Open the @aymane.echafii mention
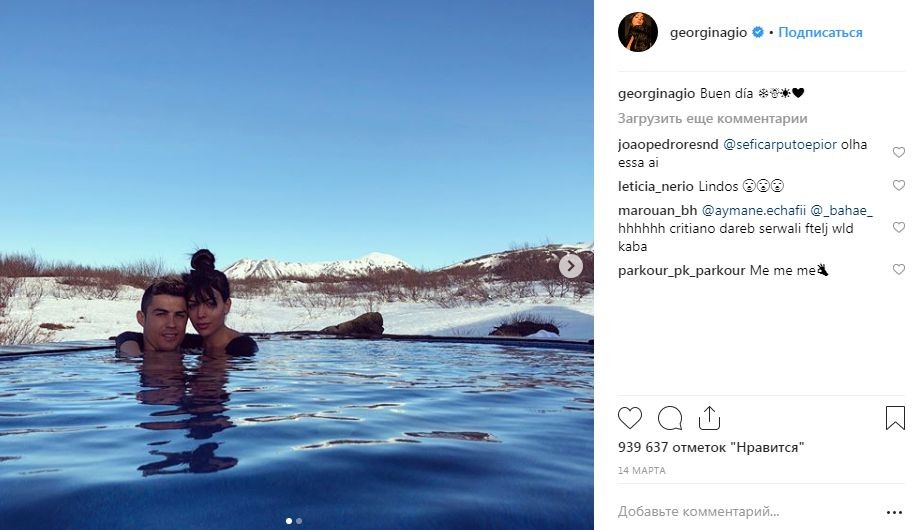The width and height of the screenshot is (913, 530). point(753,210)
